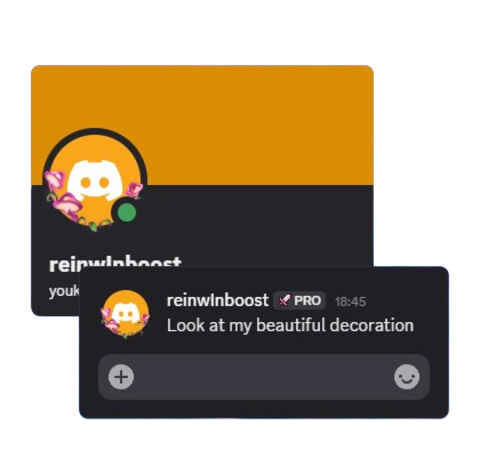480x450 pixels.
Task: Click the mushroom decoration on small chat avatar
Action: pos(111,321)
